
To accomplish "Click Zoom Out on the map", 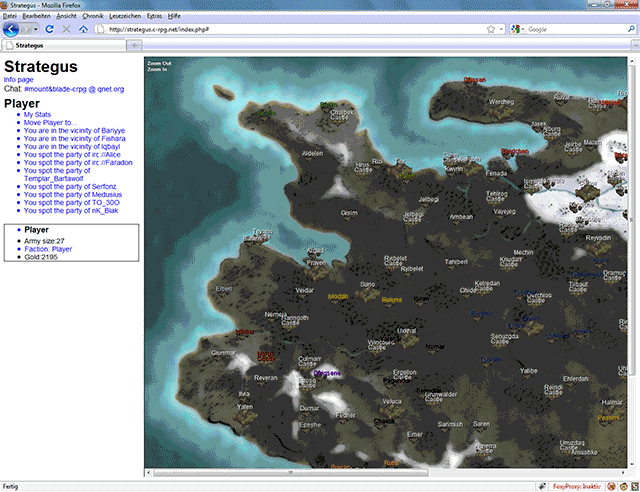I will coord(159,64).
